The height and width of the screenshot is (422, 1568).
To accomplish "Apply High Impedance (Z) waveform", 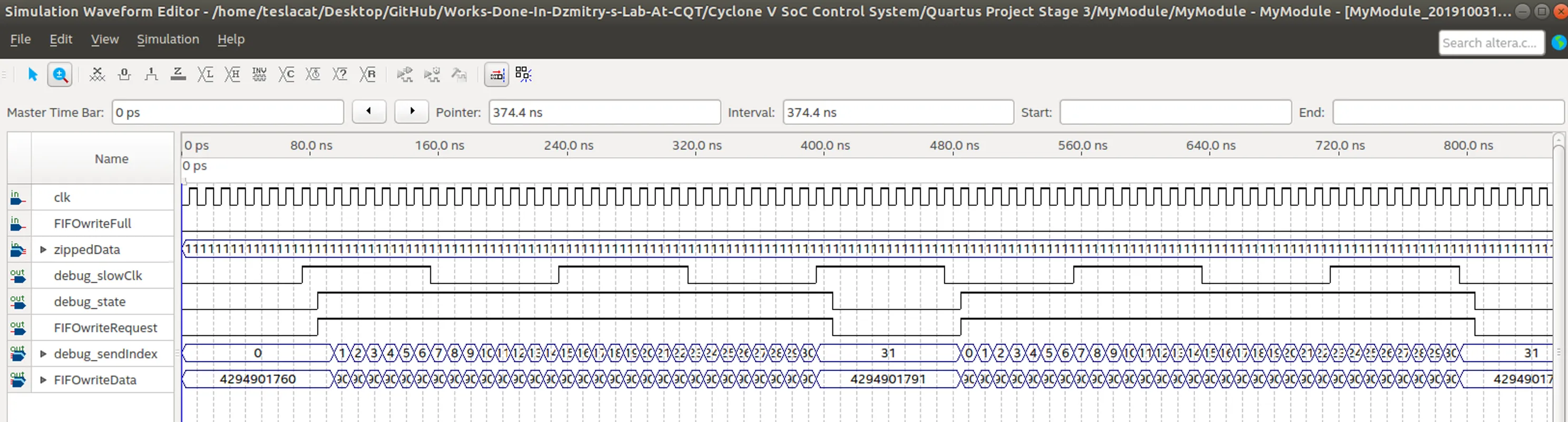I will pyautogui.click(x=178, y=74).
